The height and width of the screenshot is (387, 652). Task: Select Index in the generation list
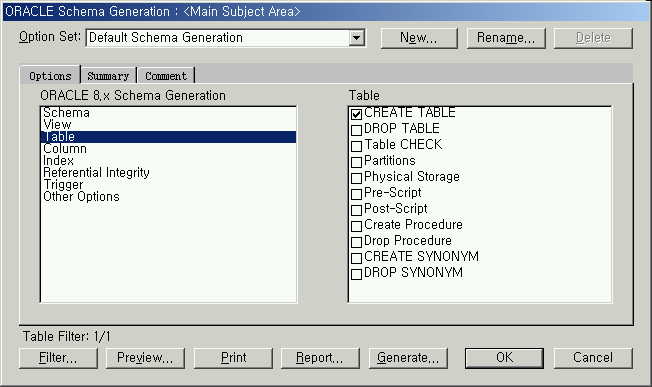click(168, 161)
